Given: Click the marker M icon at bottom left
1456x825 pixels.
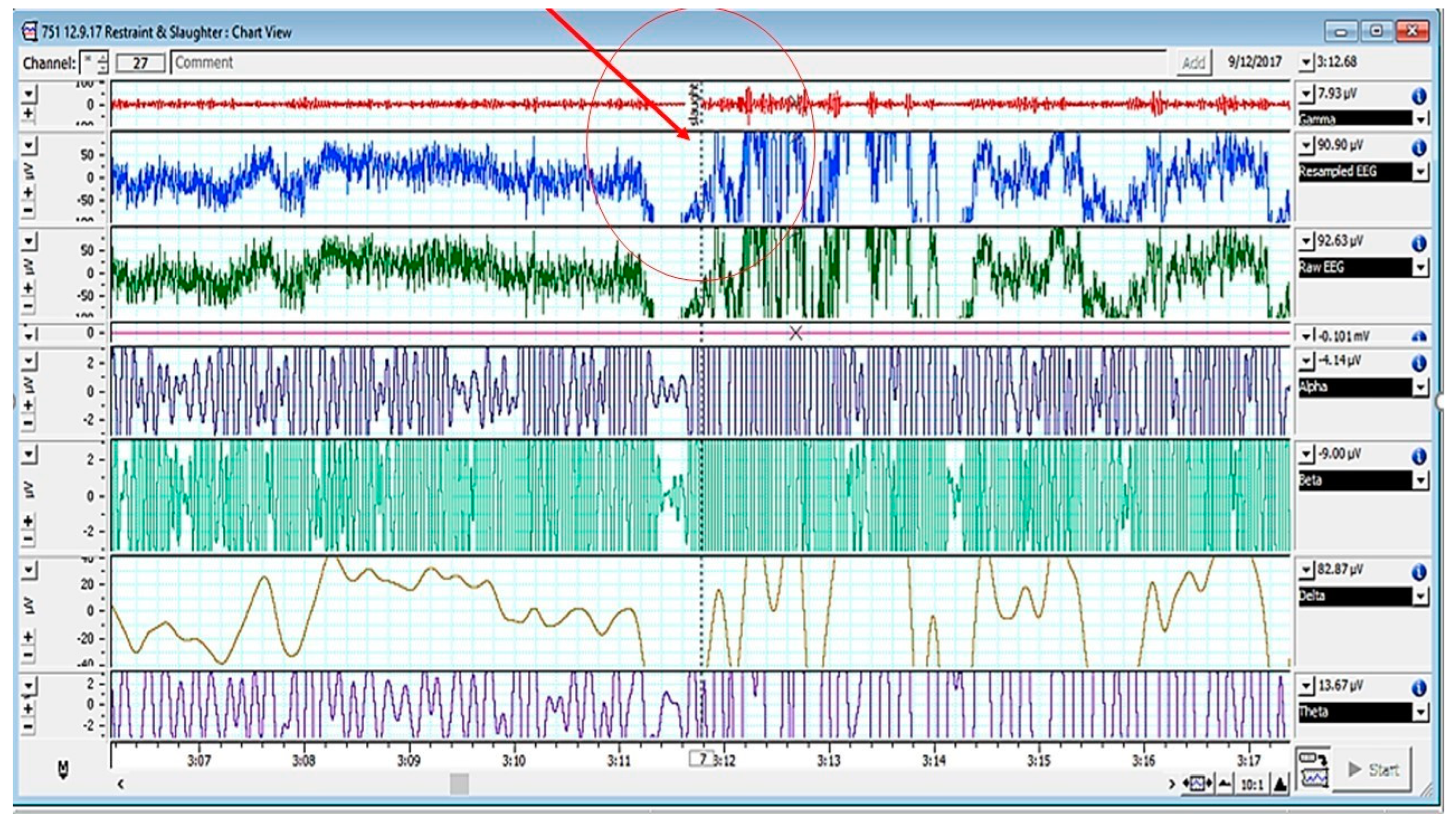Looking at the screenshot, I should (63, 769).
